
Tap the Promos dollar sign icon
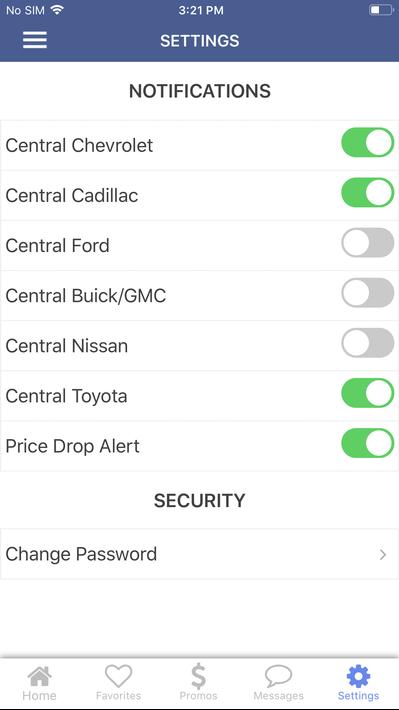coord(198,676)
